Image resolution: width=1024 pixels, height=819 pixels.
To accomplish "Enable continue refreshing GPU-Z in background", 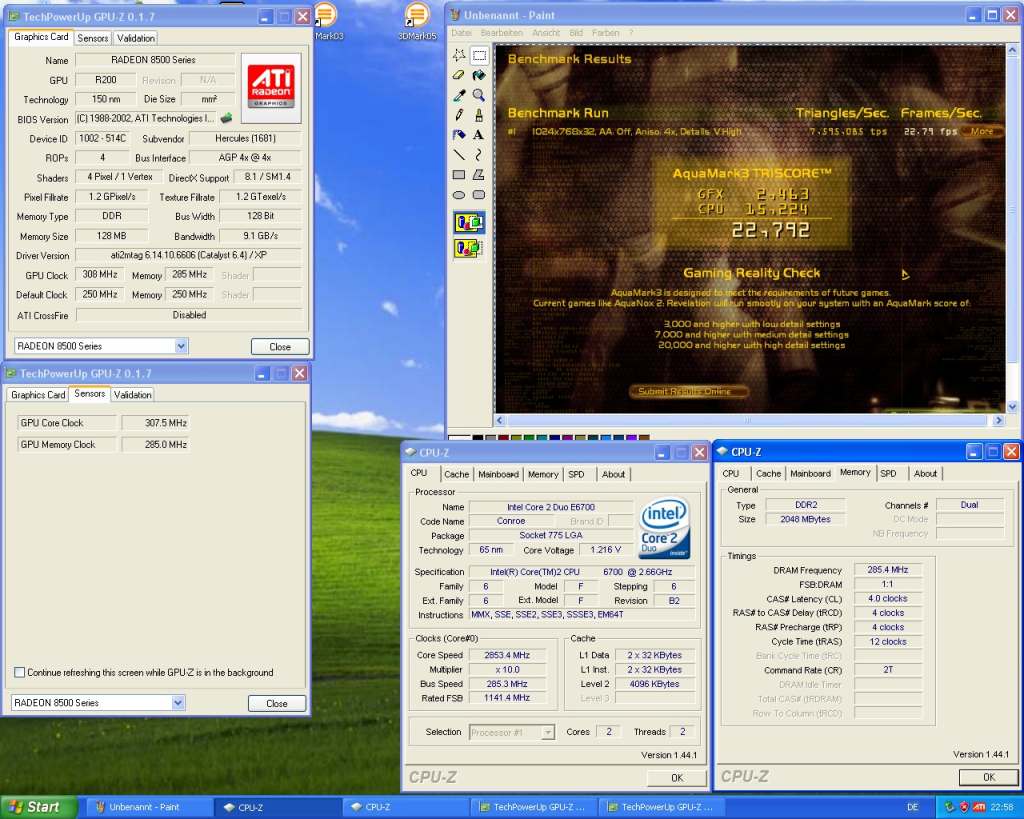I will pos(20,672).
